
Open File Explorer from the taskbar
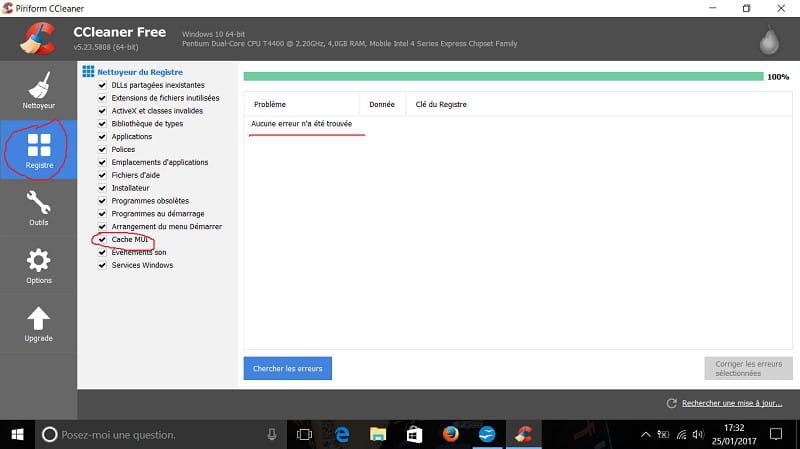coord(378,435)
